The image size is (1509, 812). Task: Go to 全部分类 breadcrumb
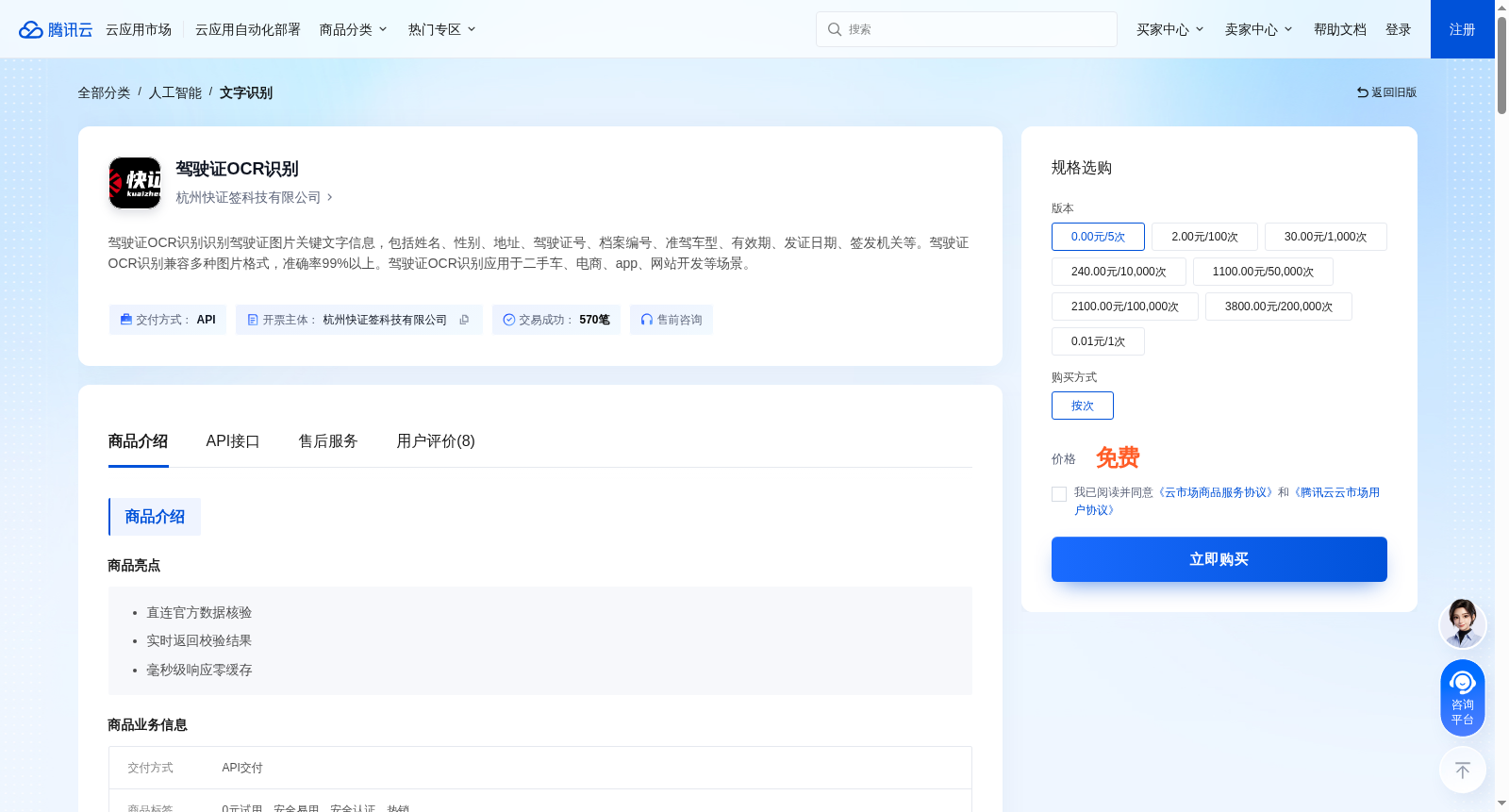click(x=104, y=92)
